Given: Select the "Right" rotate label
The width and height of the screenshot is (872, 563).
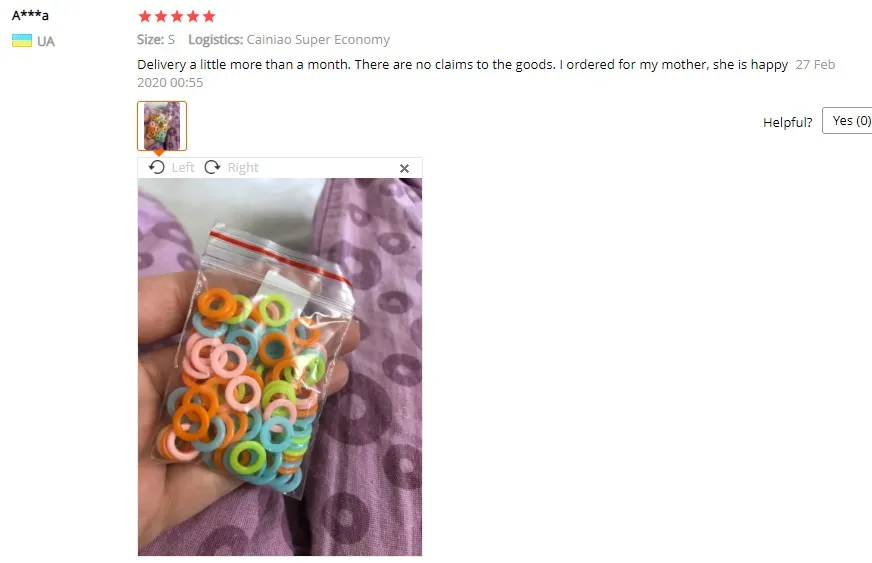Looking at the screenshot, I should [x=243, y=167].
